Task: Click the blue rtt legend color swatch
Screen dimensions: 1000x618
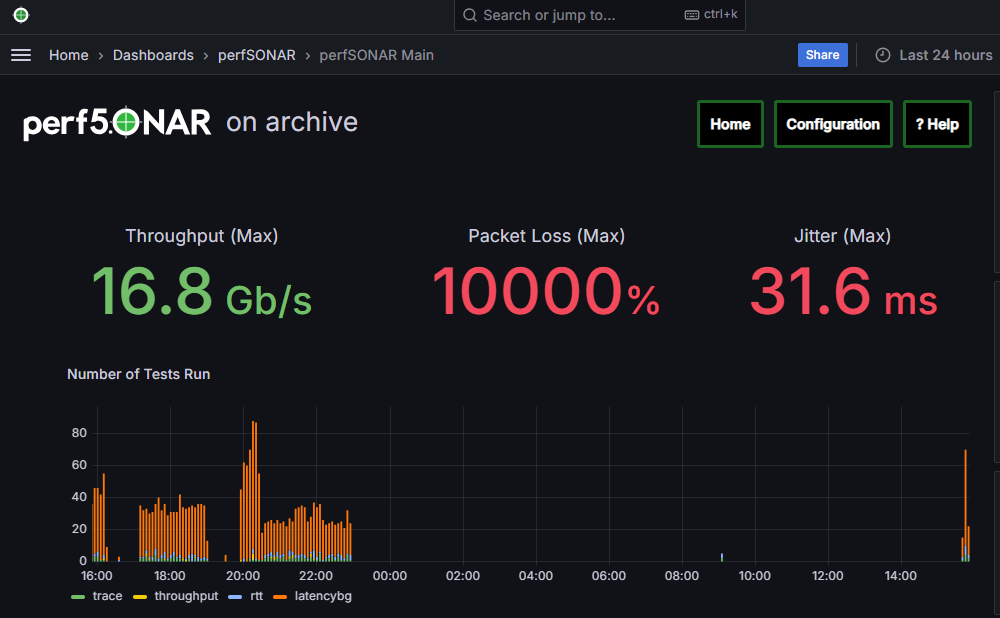Action: [x=235, y=597]
